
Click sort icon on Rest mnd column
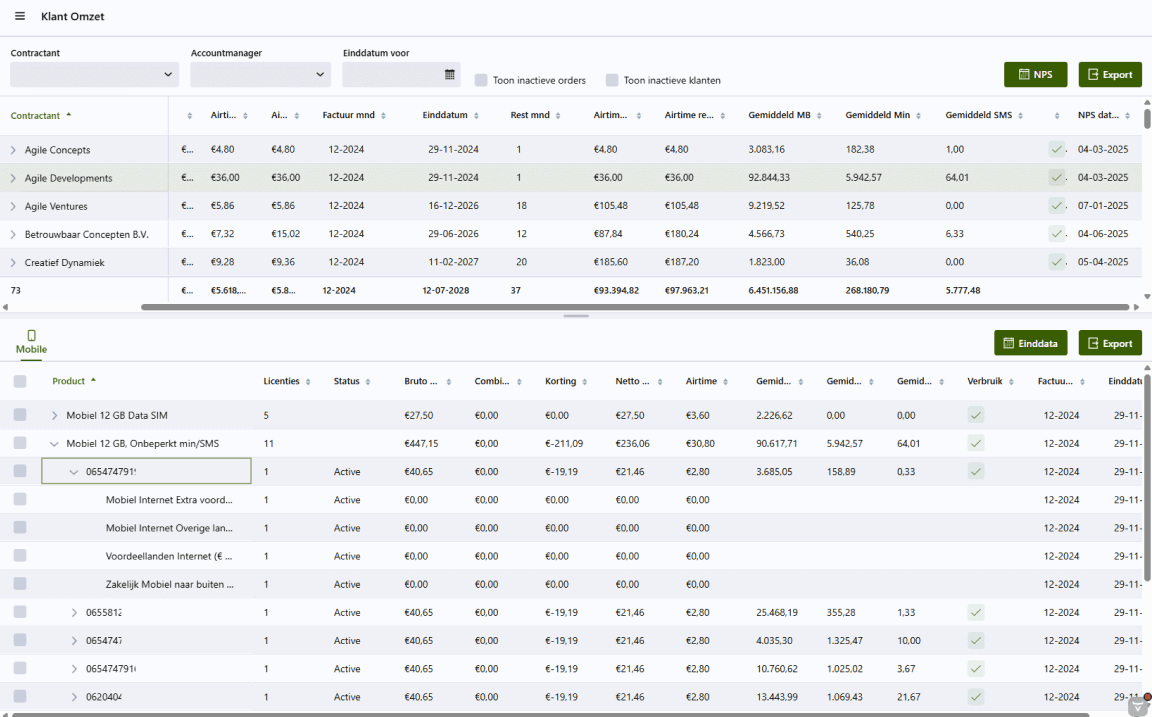(x=558, y=116)
